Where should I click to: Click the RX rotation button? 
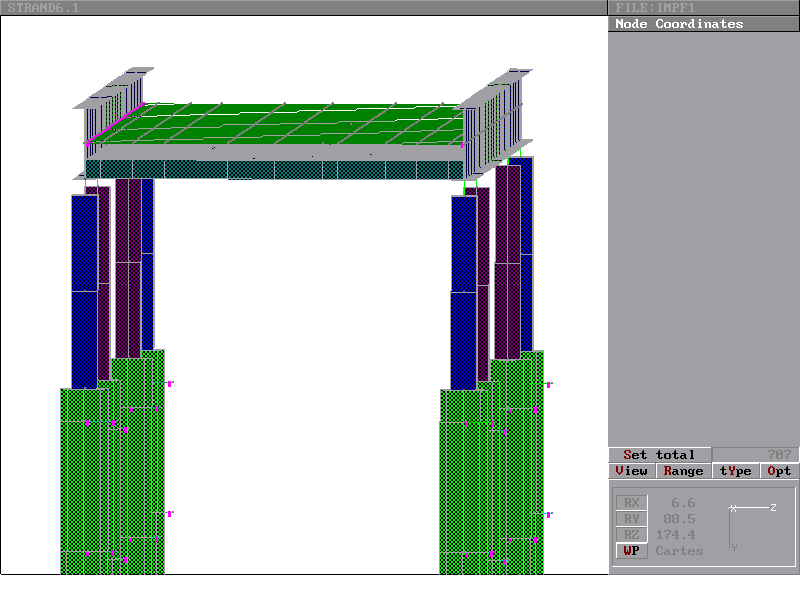pyautogui.click(x=631, y=503)
